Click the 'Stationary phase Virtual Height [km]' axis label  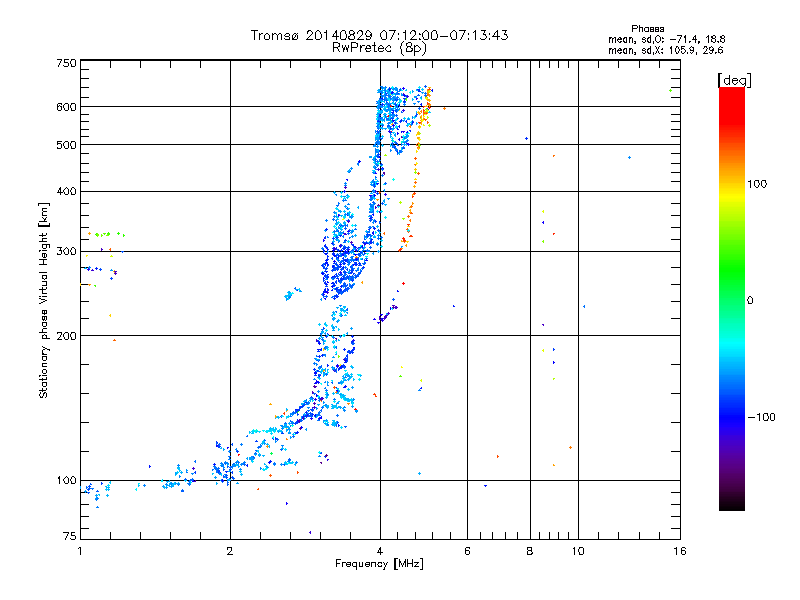[44, 300]
